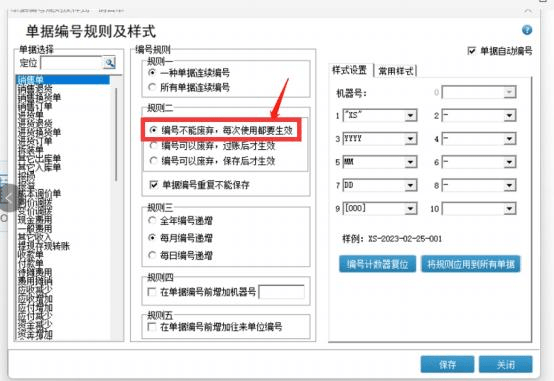Open style field 2 dropdown
Image resolution: width=554 pixels, height=381 pixels.
(509, 116)
